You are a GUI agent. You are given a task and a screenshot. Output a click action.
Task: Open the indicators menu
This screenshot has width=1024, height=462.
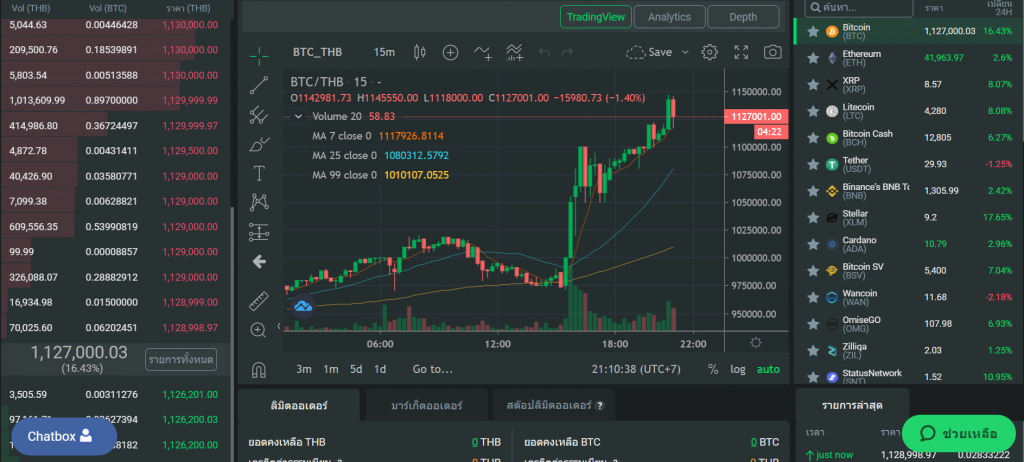pos(483,53)
